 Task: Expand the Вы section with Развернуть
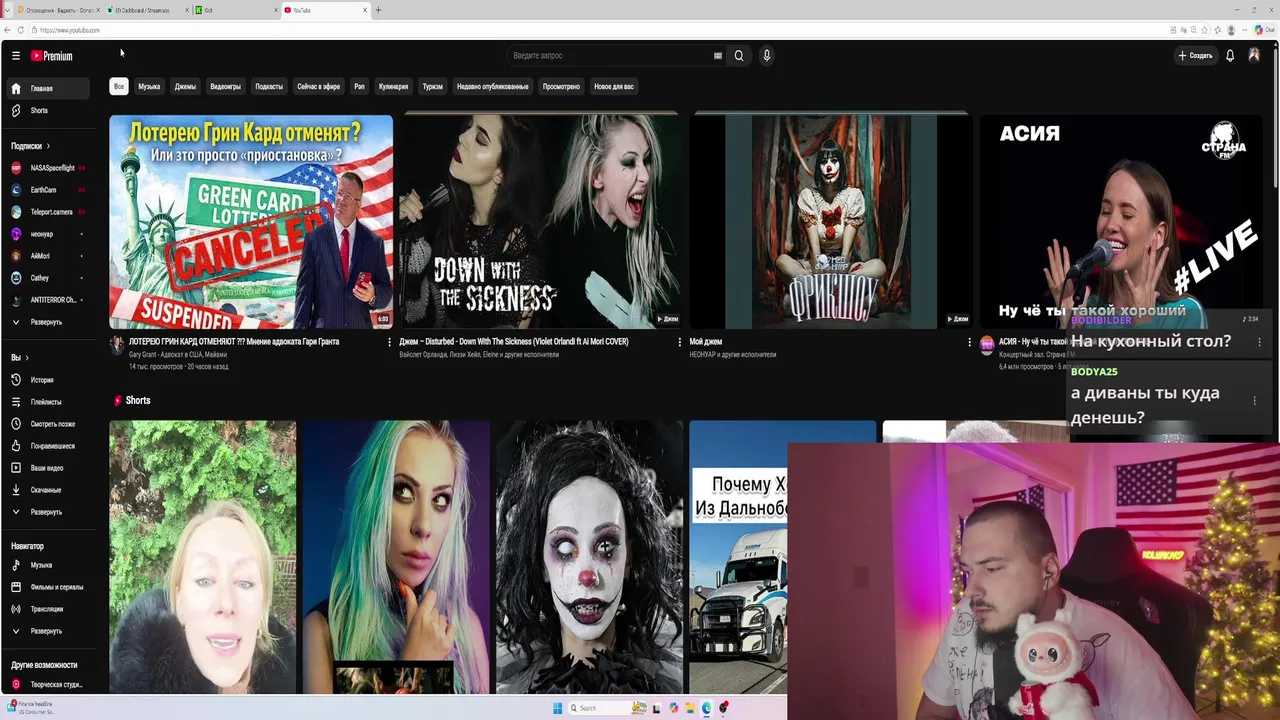pos(48,512)
